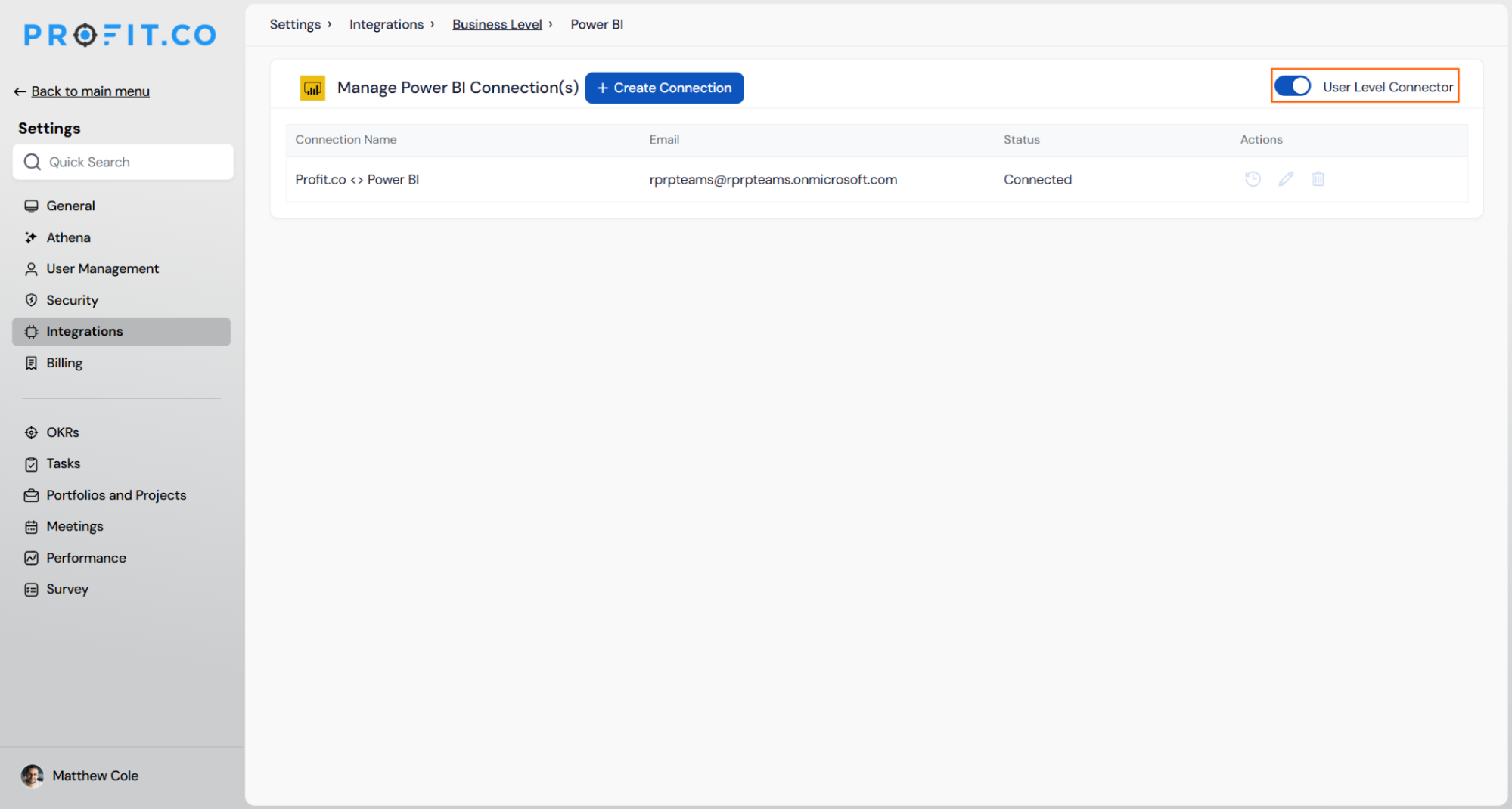The image size is (1512, 809).
Task: Click Settings breadcrumb
Action: 295,24
